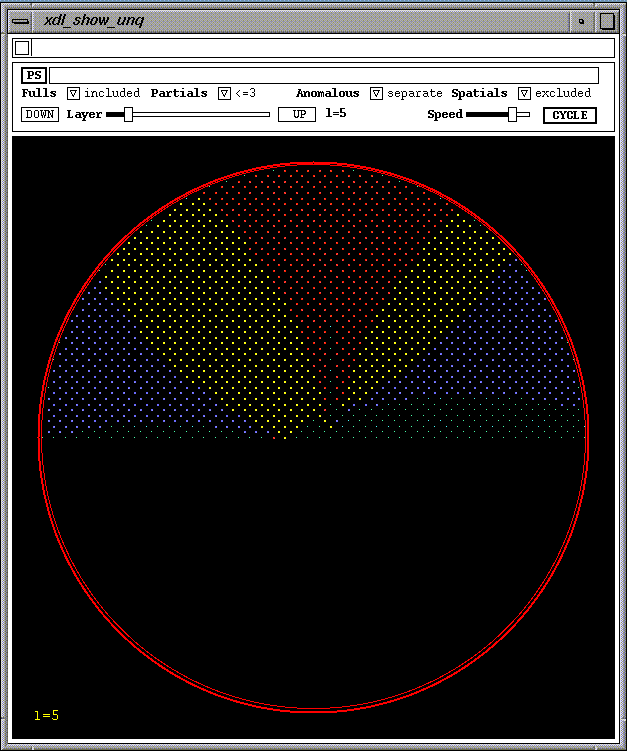Open the Fulls 'included' dropdown
Image resolution: width=627 pixels, height=751 pixels.
[73, 93]
